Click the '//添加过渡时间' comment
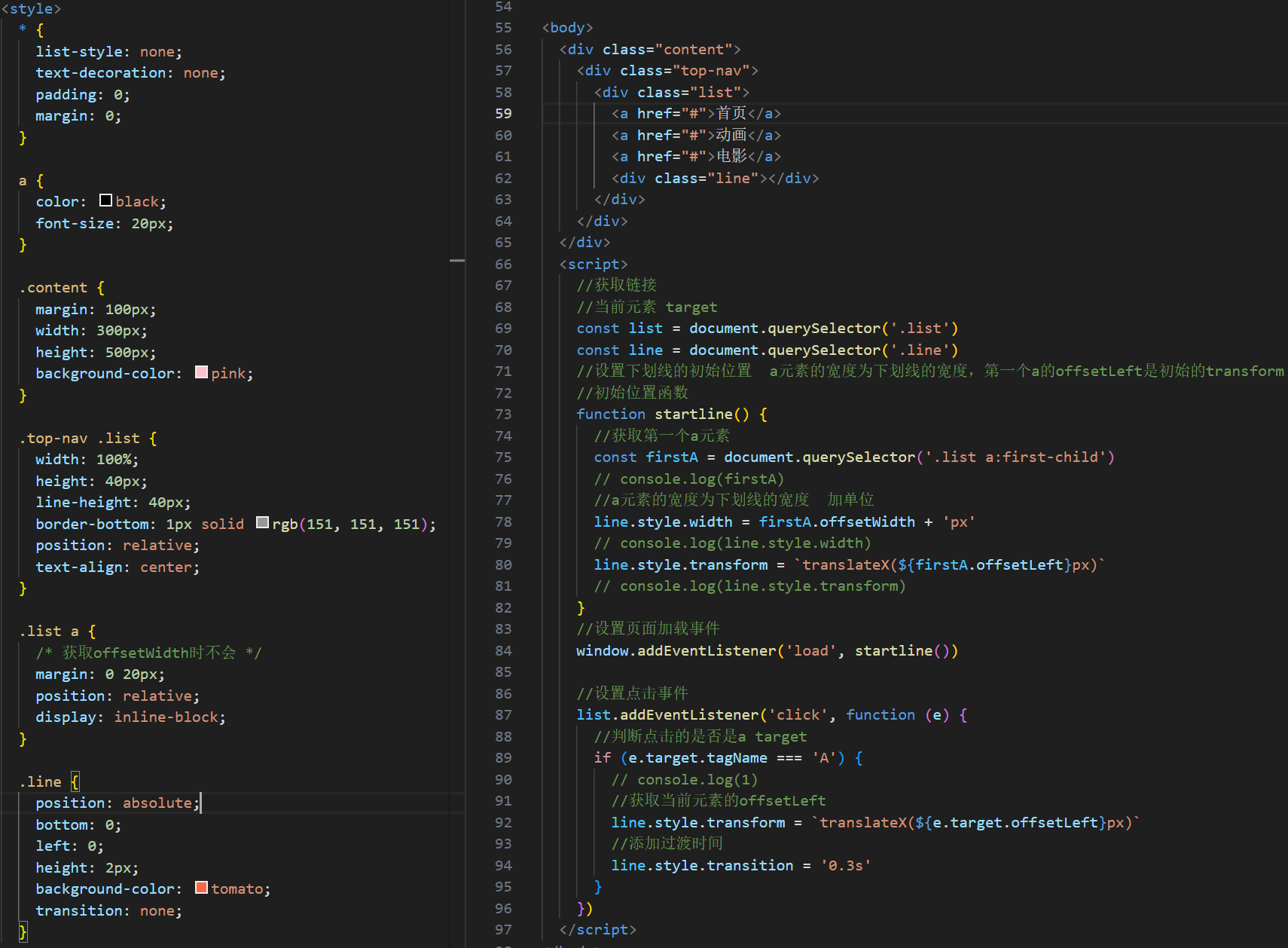 pyautogui.click(x=667, y=844)
